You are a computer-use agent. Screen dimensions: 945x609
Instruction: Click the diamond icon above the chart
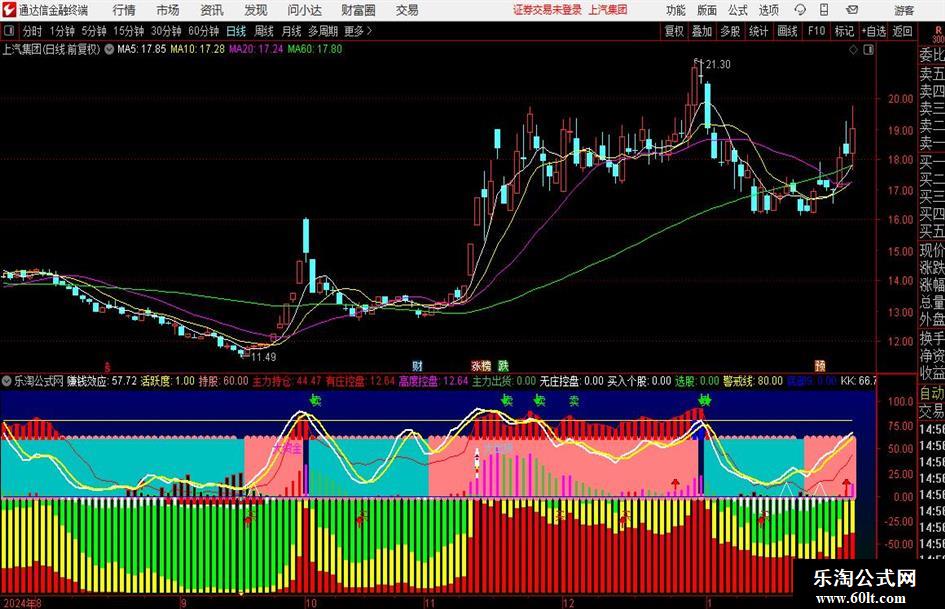click(x=853, y=49)
